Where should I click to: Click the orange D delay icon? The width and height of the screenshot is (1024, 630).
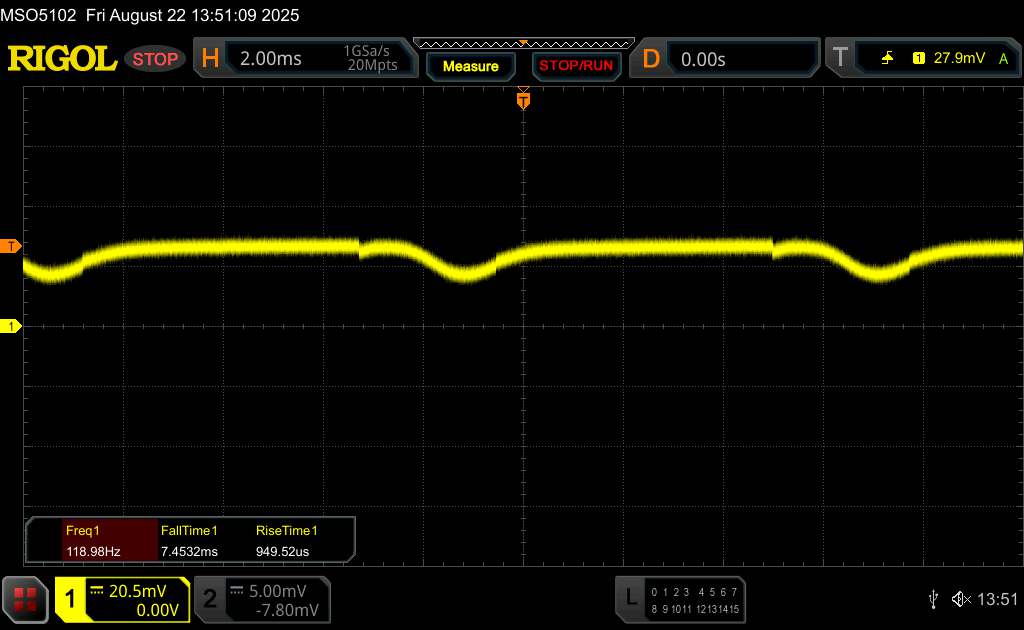click(x=651, y=59)
